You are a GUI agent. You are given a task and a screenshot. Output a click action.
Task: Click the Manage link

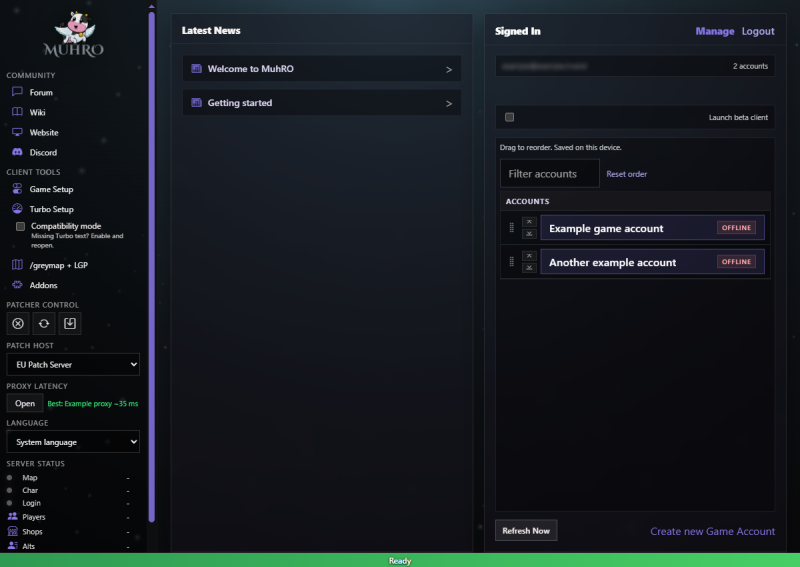click(715, 31)
